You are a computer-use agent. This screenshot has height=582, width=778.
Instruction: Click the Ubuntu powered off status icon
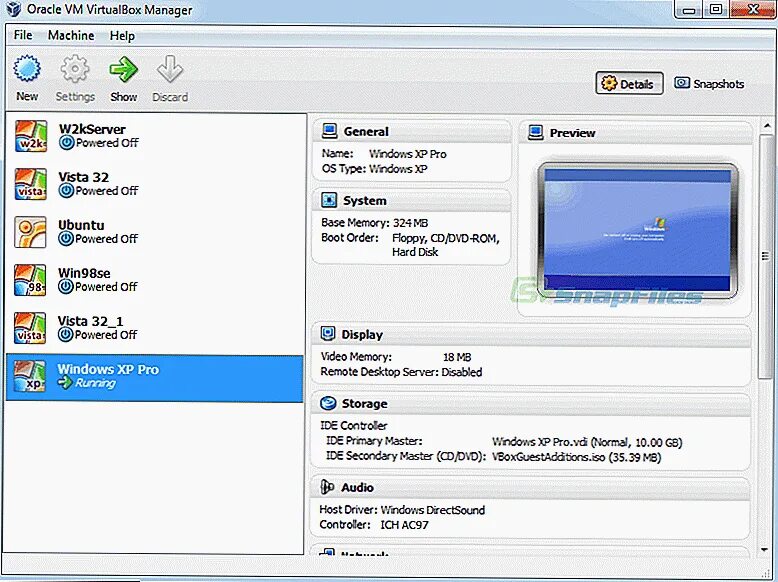(65, 239)
